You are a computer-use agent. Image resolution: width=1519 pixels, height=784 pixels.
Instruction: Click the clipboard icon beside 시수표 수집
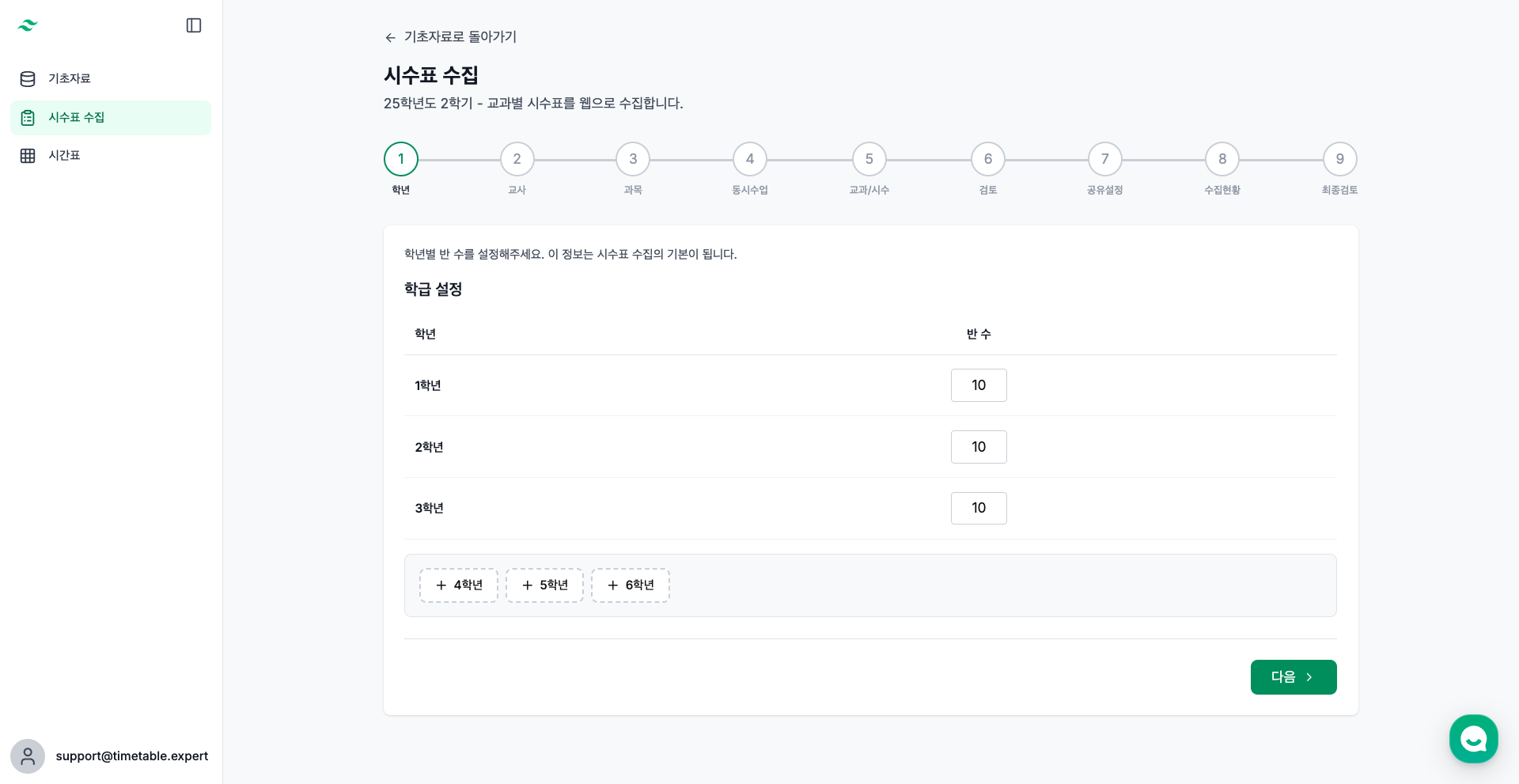tap(28, 118)
